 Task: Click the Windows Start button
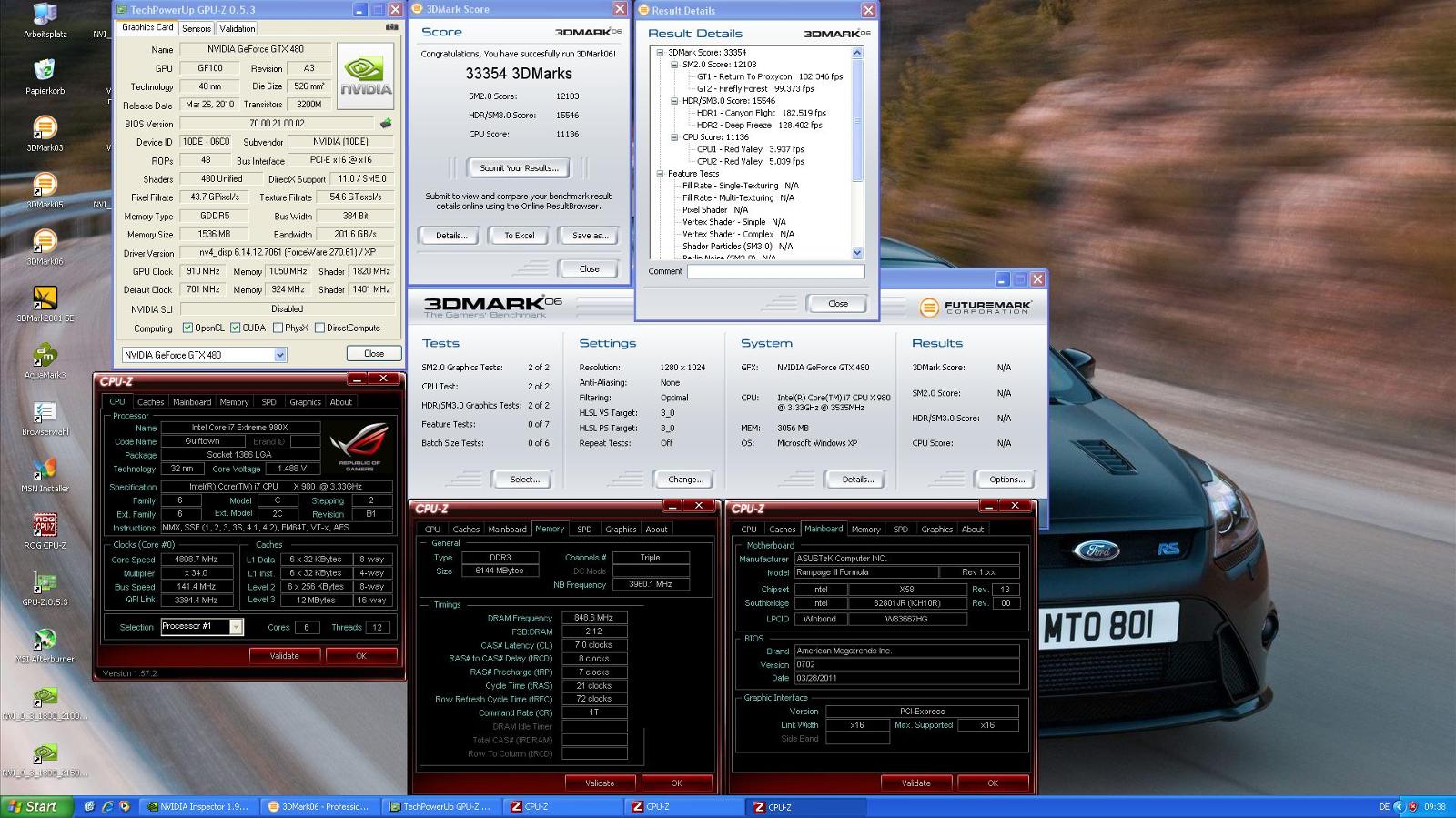(x=35, y=806)
